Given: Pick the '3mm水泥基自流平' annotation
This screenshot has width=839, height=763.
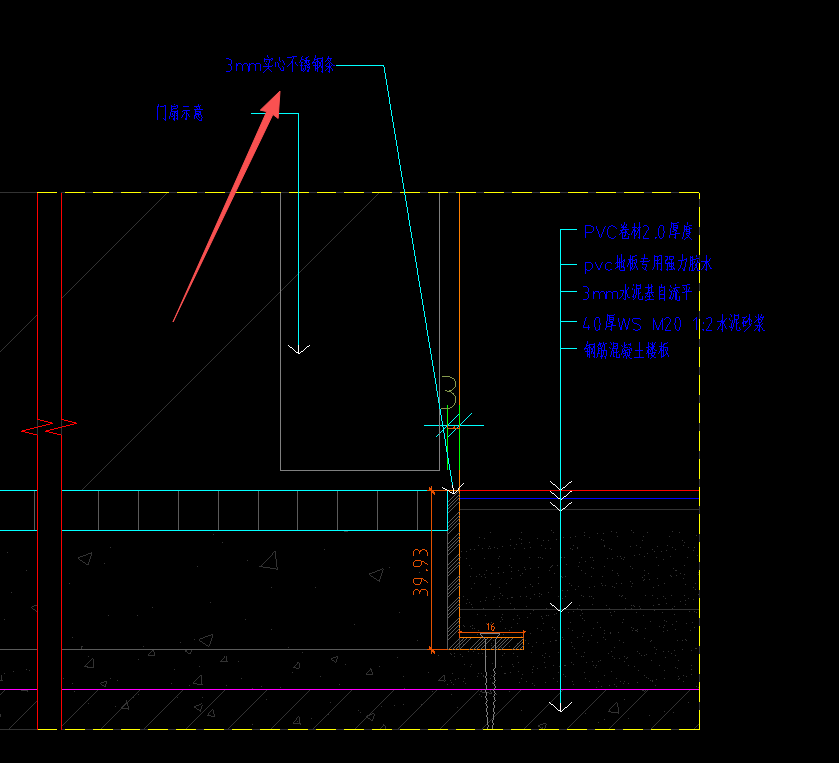Looking at the screenshot, I should (x=637, y=293).
